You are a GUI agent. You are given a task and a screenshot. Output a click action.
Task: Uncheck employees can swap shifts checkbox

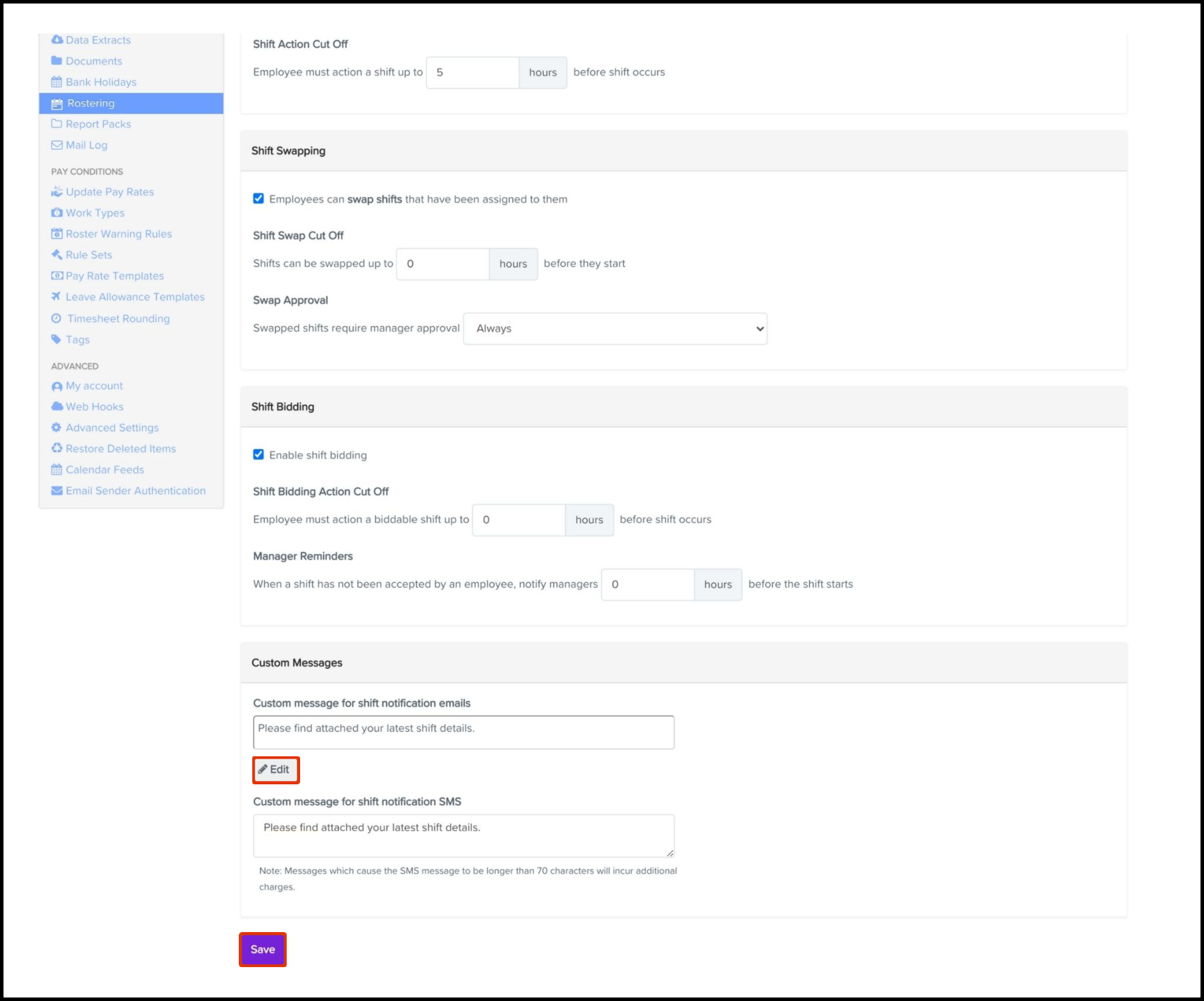[x=259, y=199]
